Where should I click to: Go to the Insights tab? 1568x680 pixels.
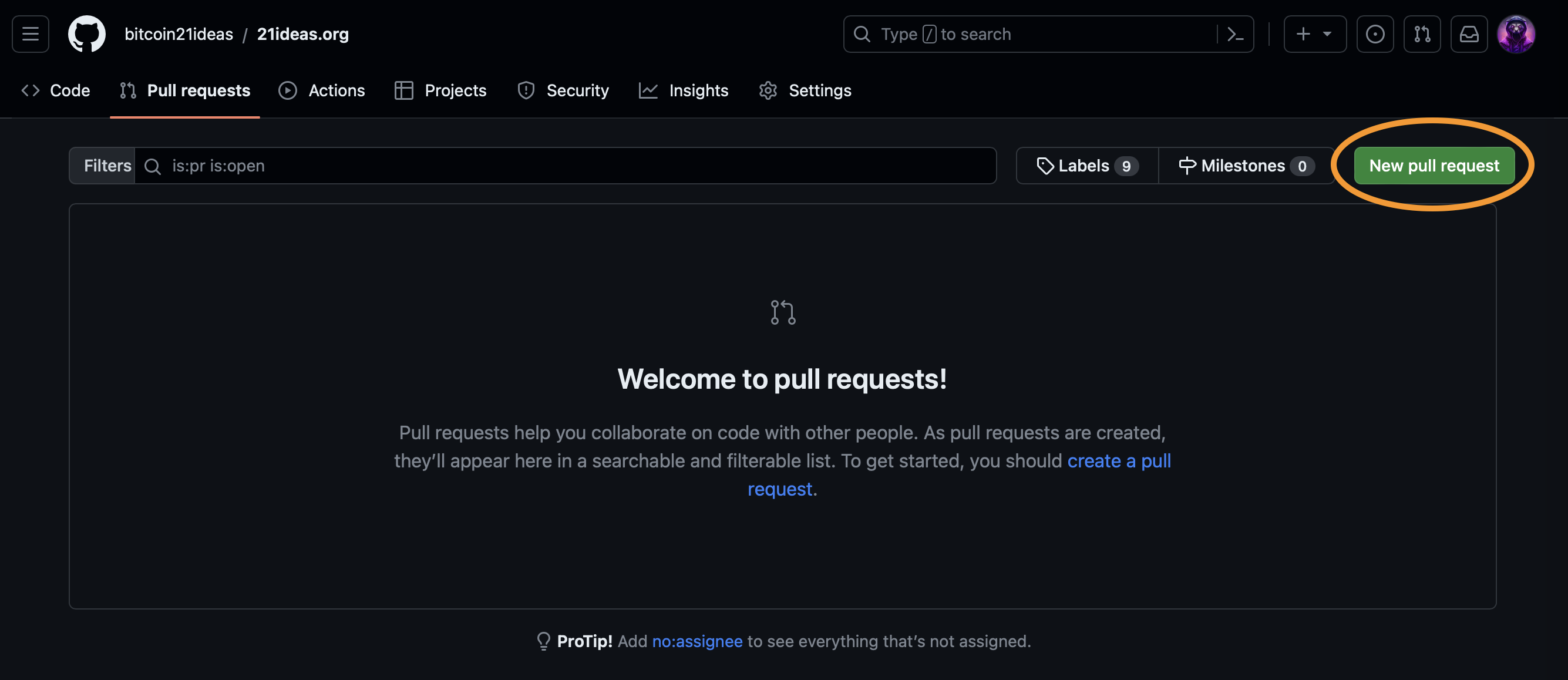pos(684,90)
